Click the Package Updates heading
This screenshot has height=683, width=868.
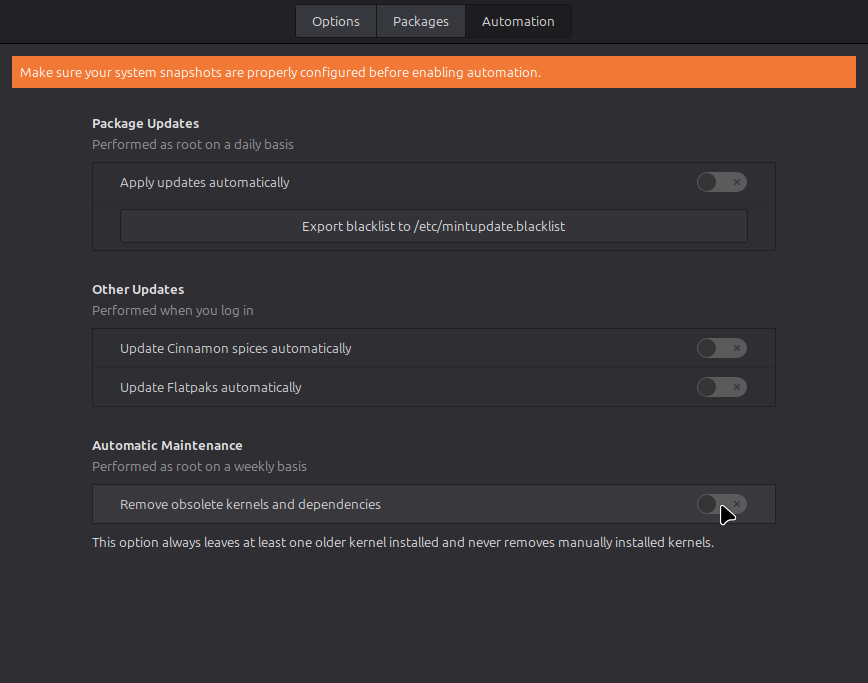[146, 123]
